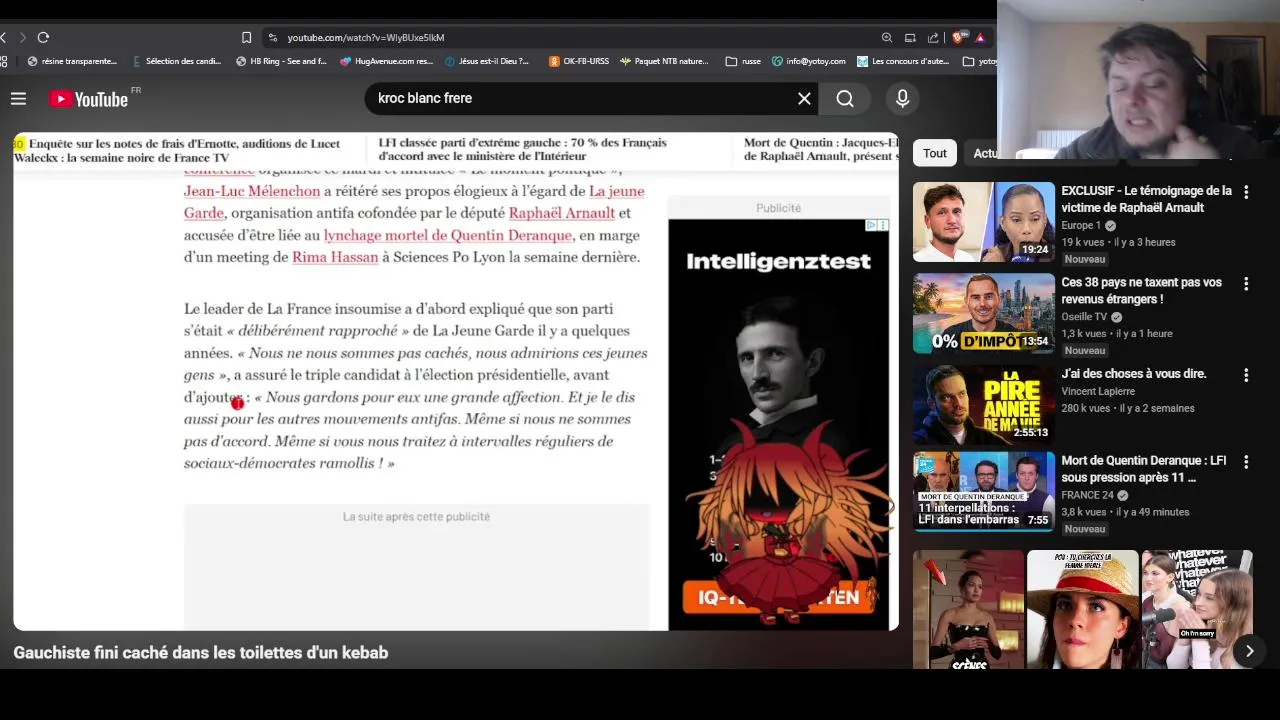Screen dimensions: 1280x720
Task: Select the 'Tout' filter chip
Action: coord(934,153)
